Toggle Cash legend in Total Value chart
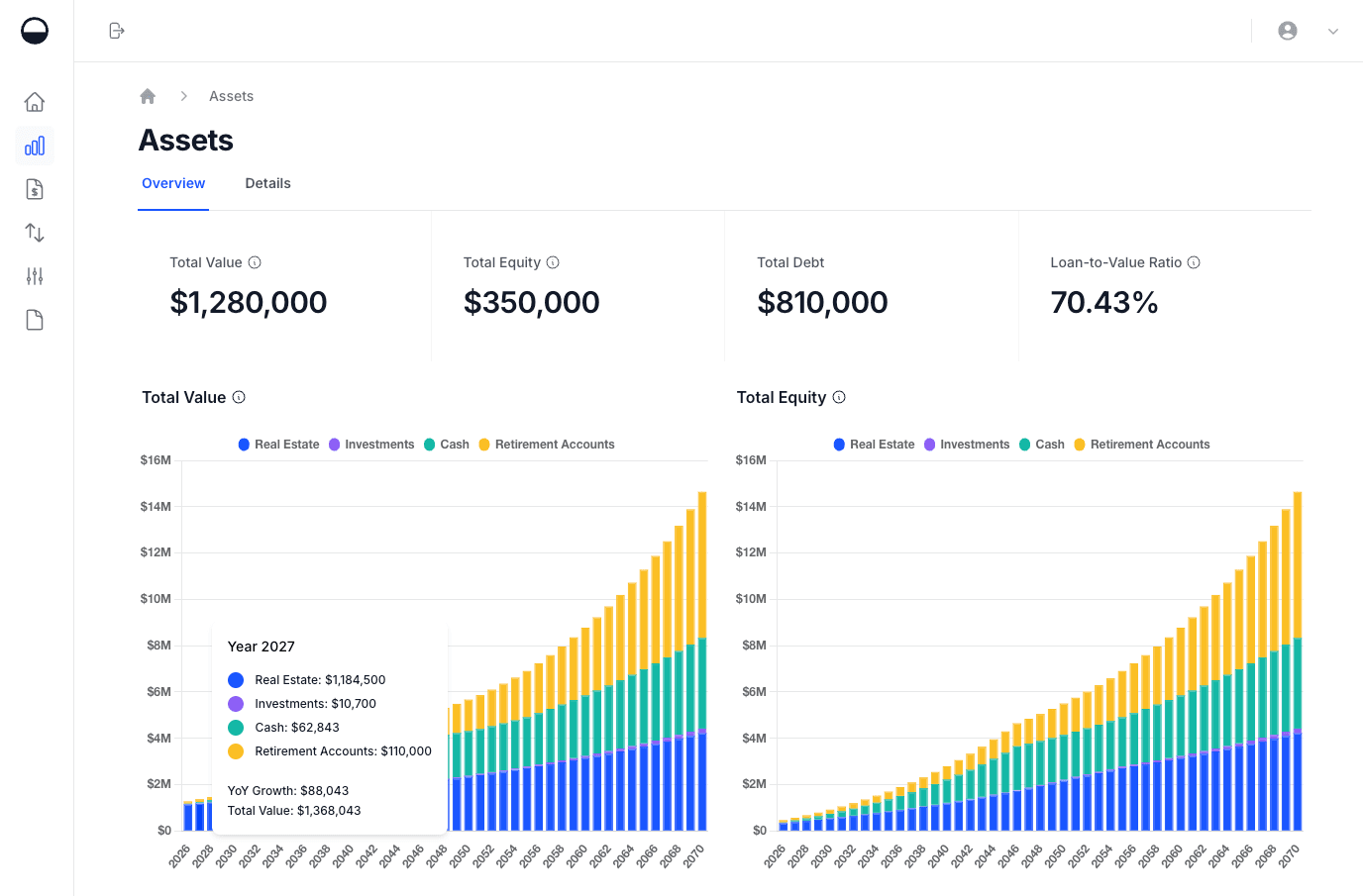Viewport: 1363px width, 896px height. (447, 445)
